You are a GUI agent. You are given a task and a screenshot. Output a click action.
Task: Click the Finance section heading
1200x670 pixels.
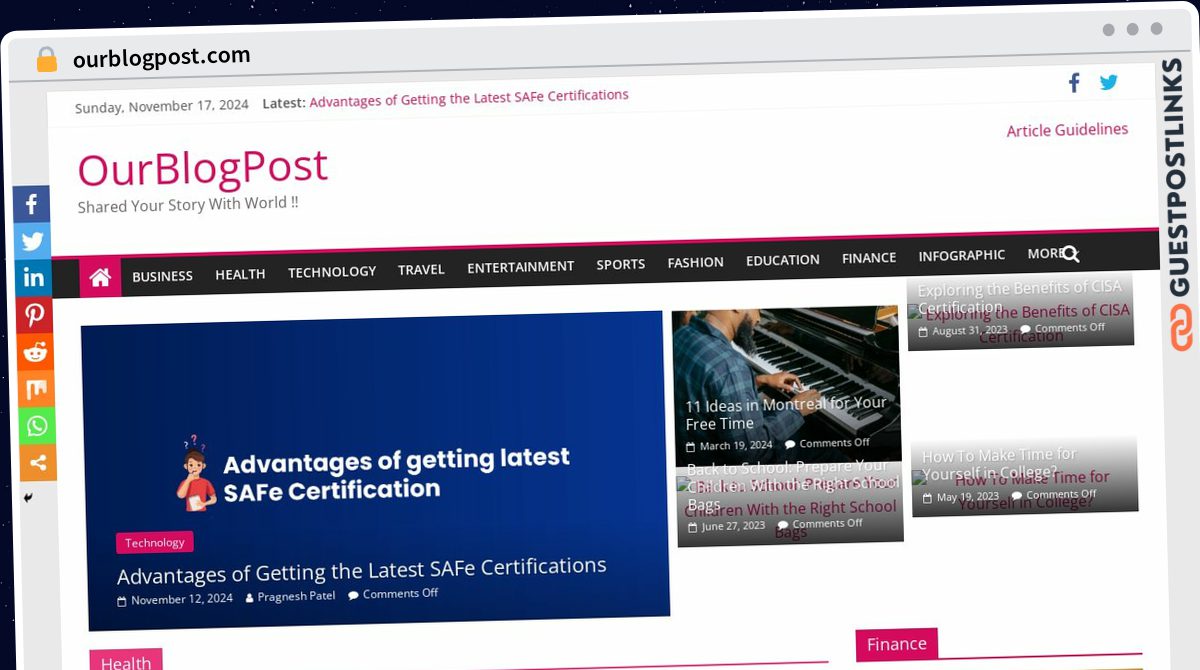[896, 644]
